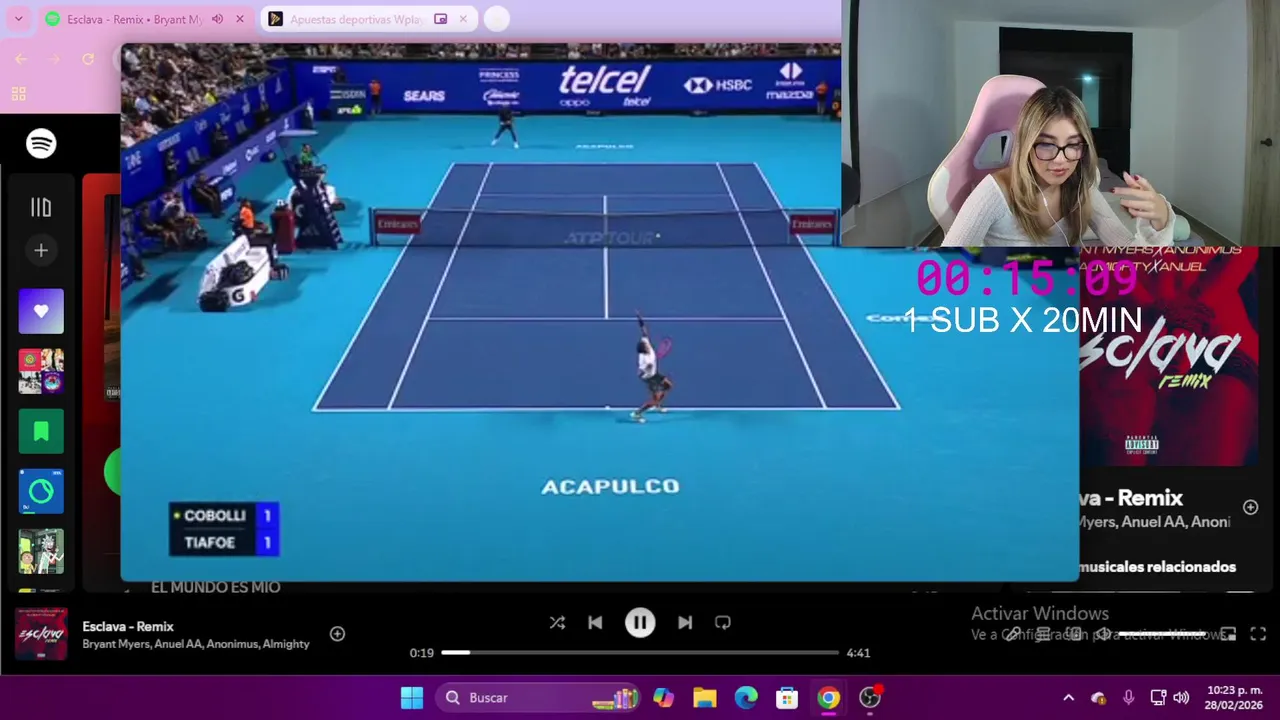The image size is (1280, 720).
Task: Open the Windows Start menu
Action: coord(412,698)
